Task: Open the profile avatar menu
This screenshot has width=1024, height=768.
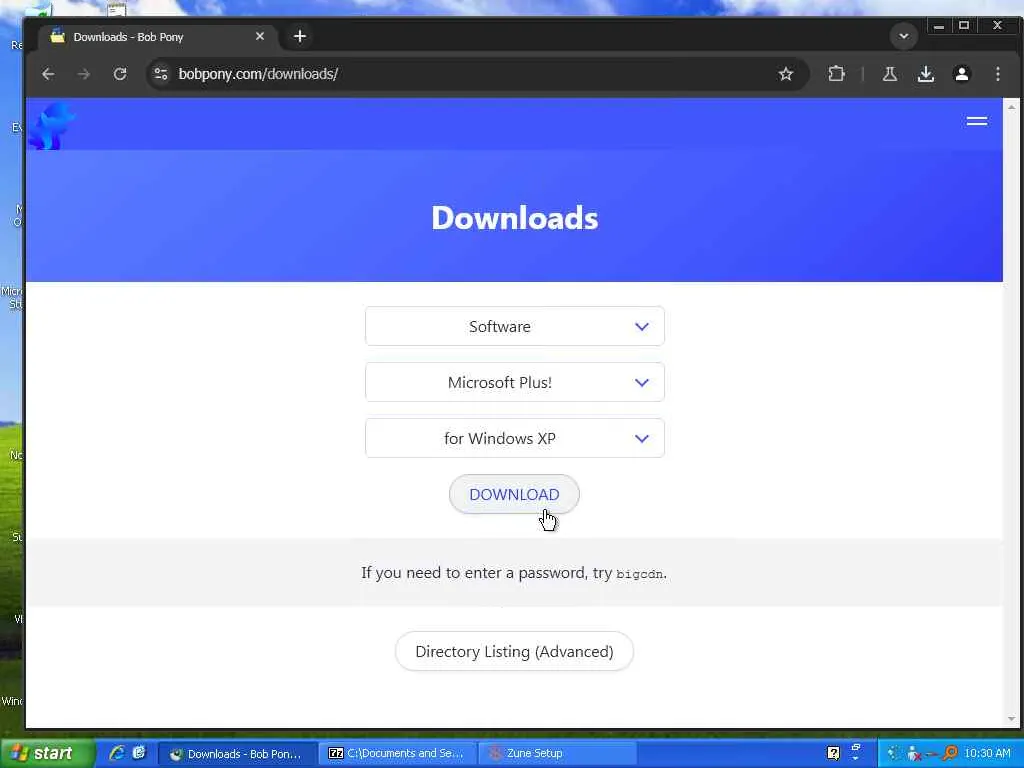Action: click(x=961, y=74)
